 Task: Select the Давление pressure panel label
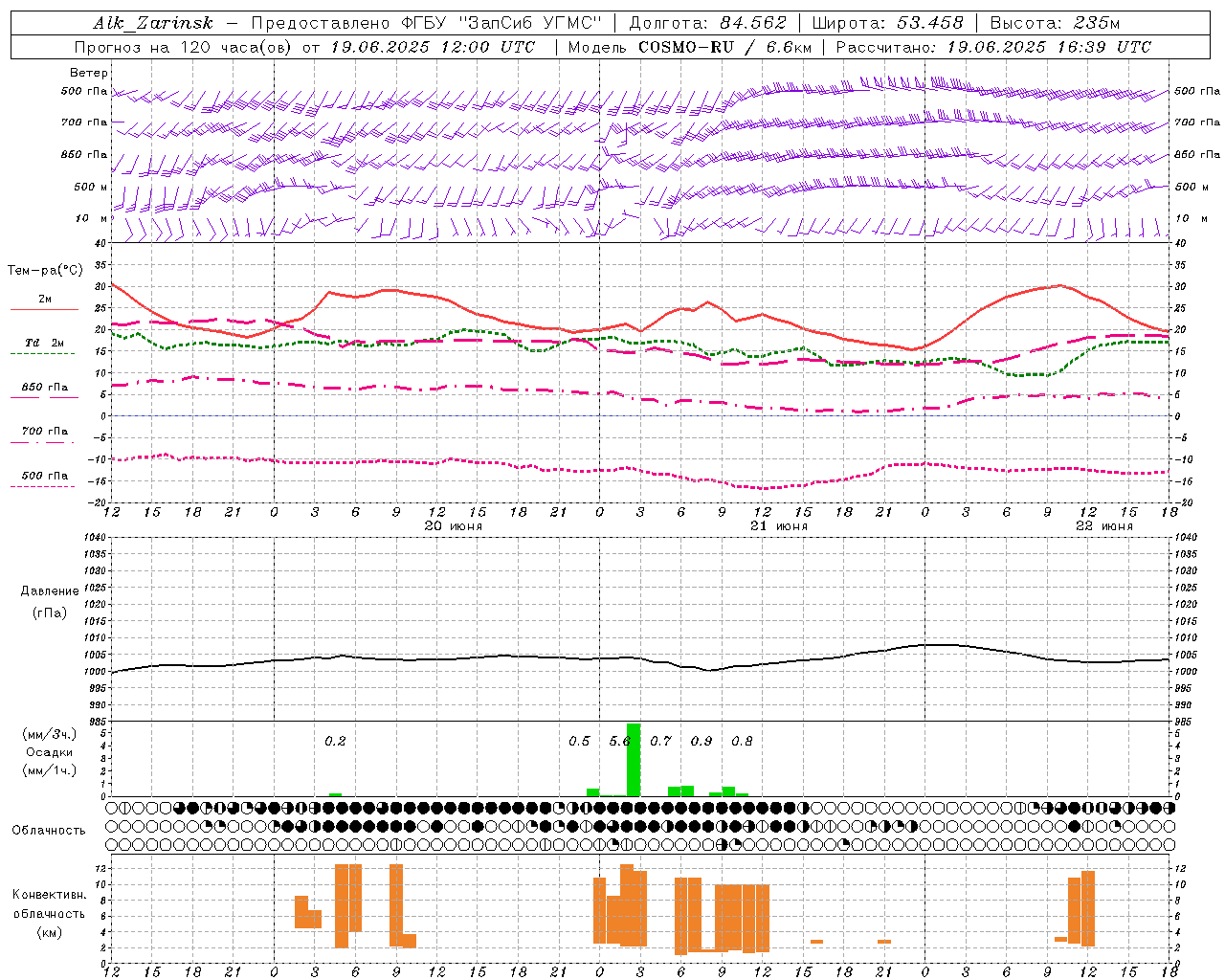[49, 591]
